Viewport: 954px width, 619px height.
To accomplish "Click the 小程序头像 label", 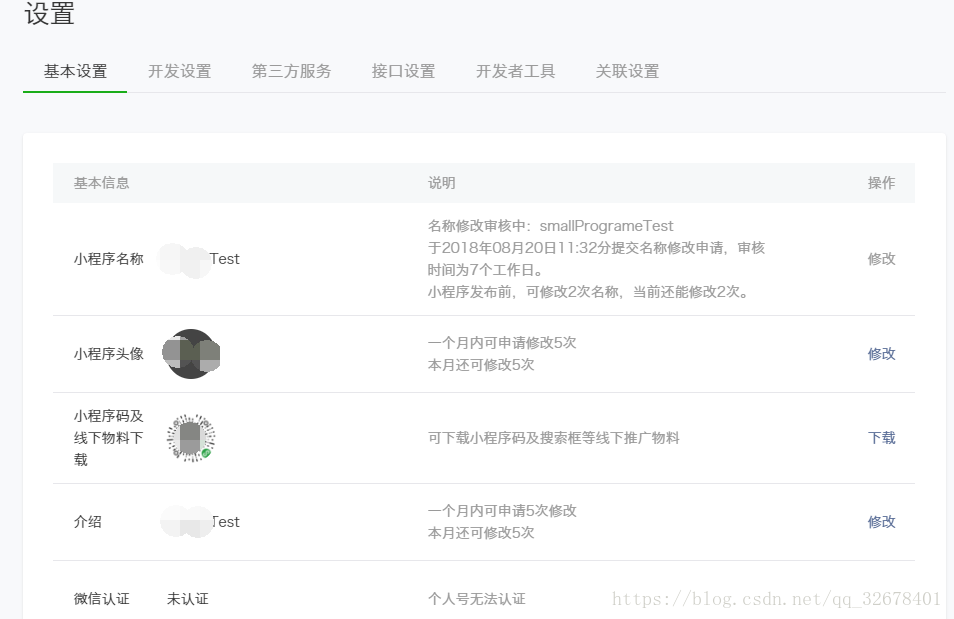I will 109,354.
